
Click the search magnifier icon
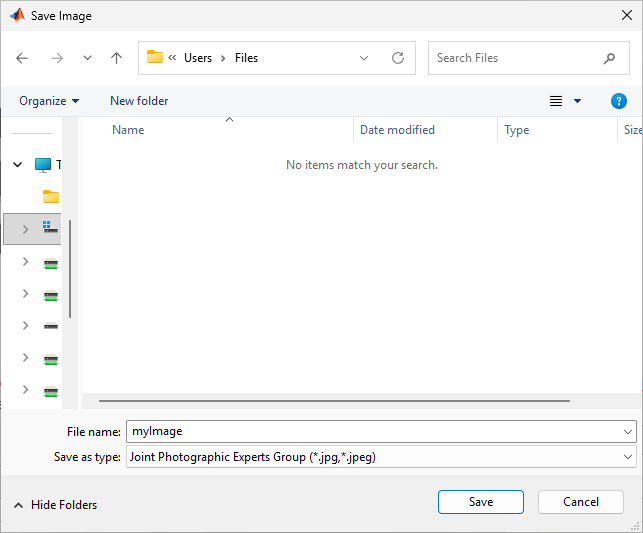pos(609,58)
